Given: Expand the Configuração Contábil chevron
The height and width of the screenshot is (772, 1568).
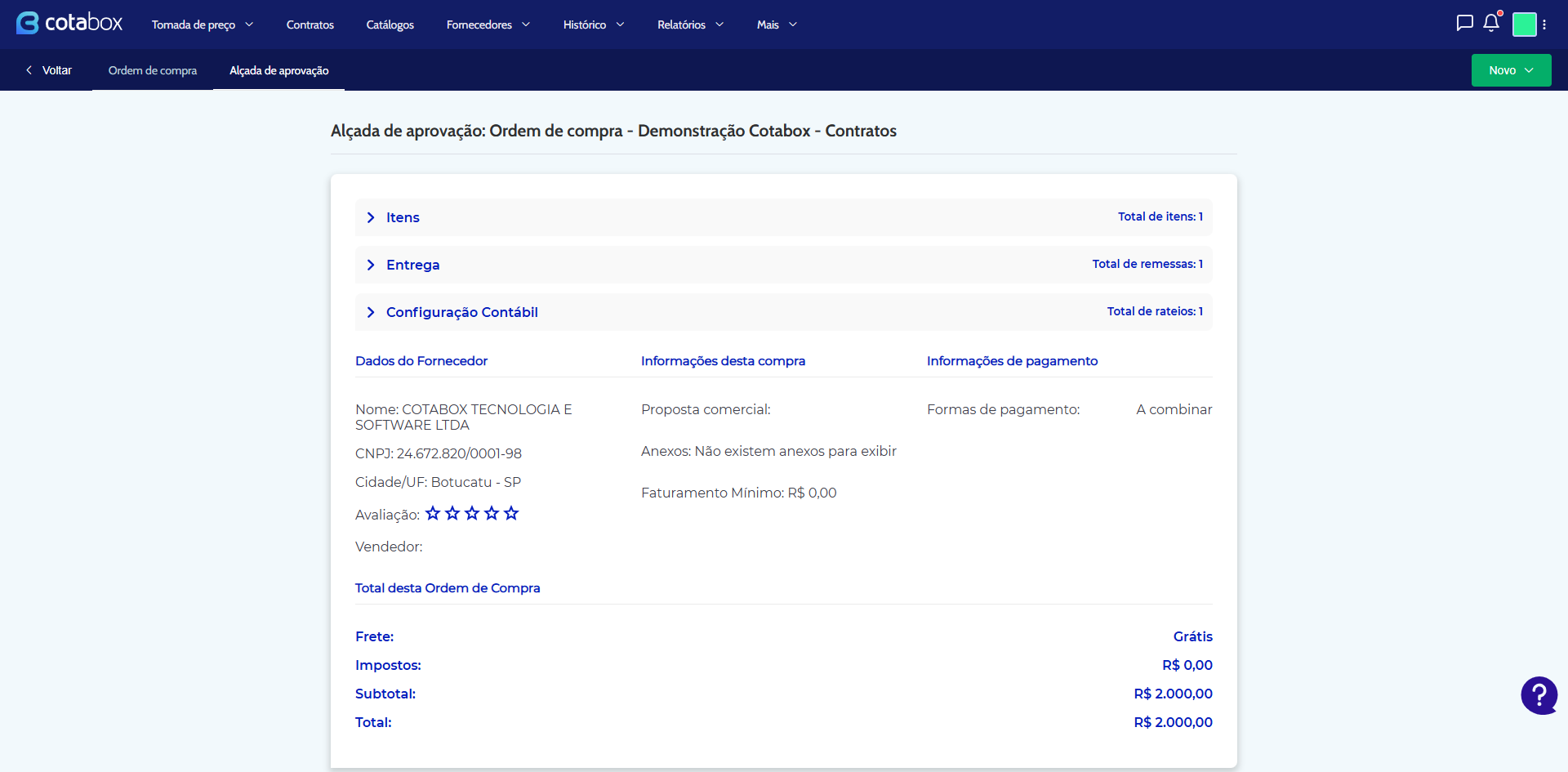Looking at the screenshot, I should click(371, 312).
